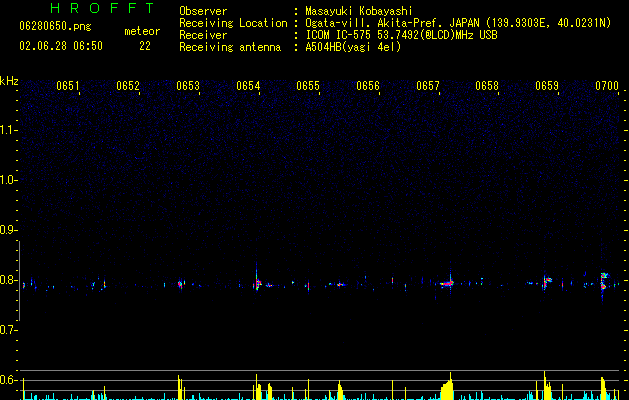Click the observer name Masayuki Kobayashi
This screenshot has width=629, height=400.
click(359, 11)
